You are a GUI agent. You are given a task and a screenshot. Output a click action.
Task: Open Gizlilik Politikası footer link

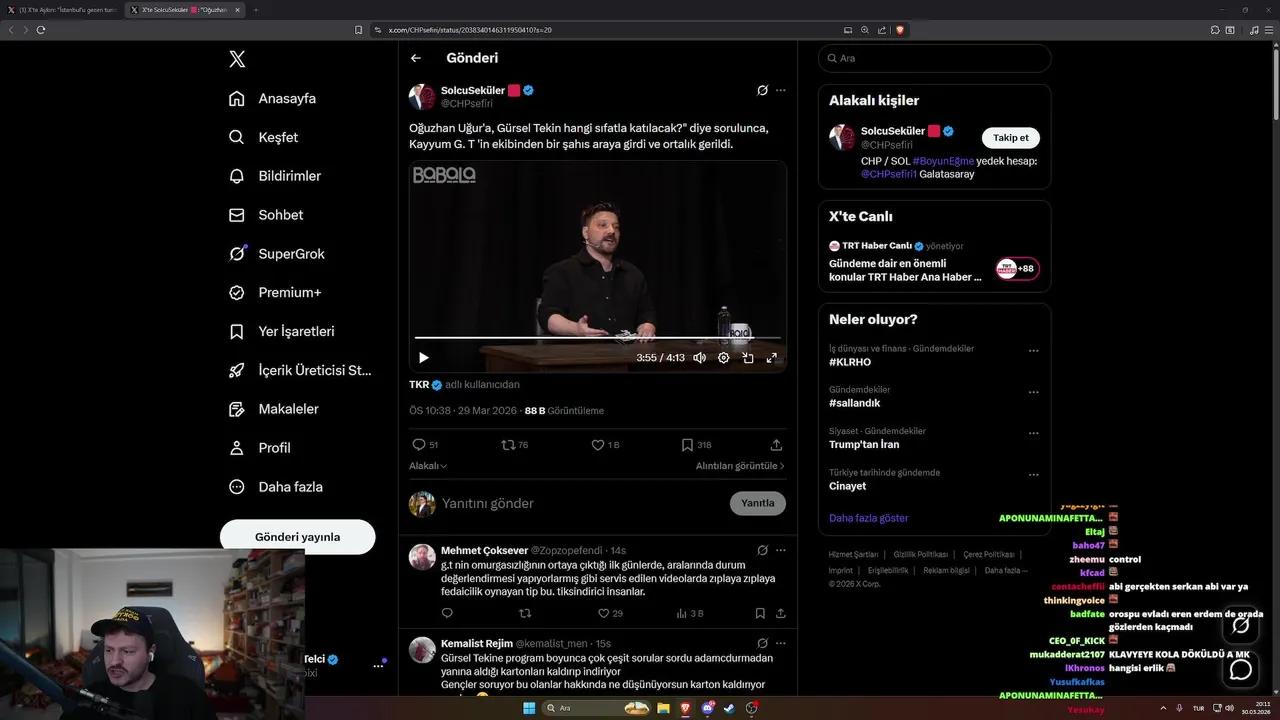(920, 554)
